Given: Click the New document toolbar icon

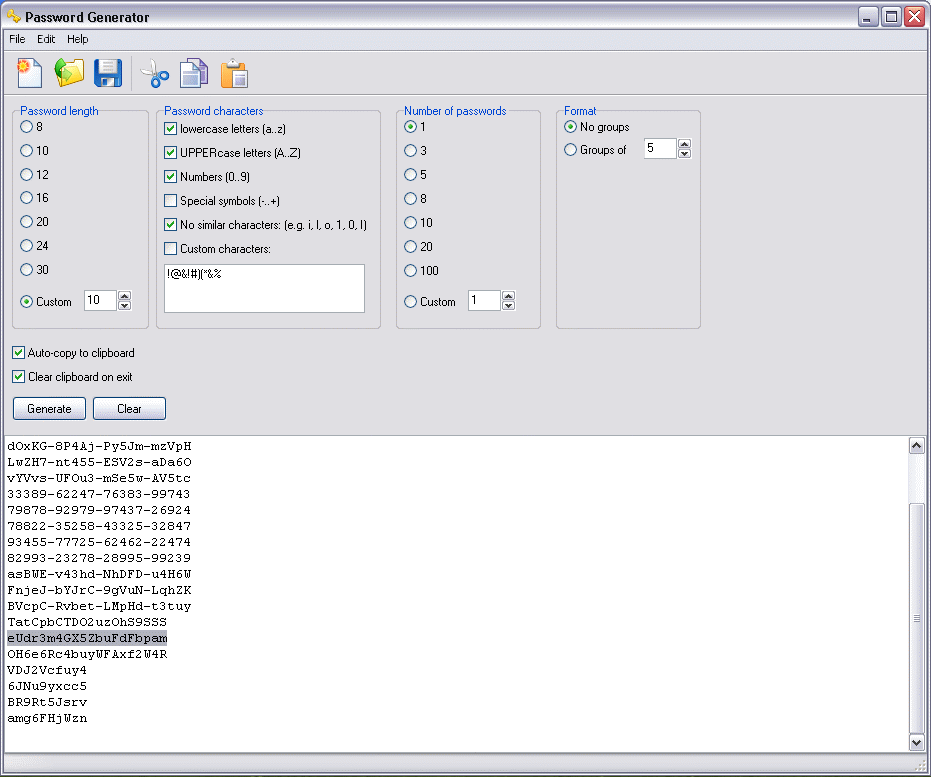Looking at the screenshot, I should point(30,74).
